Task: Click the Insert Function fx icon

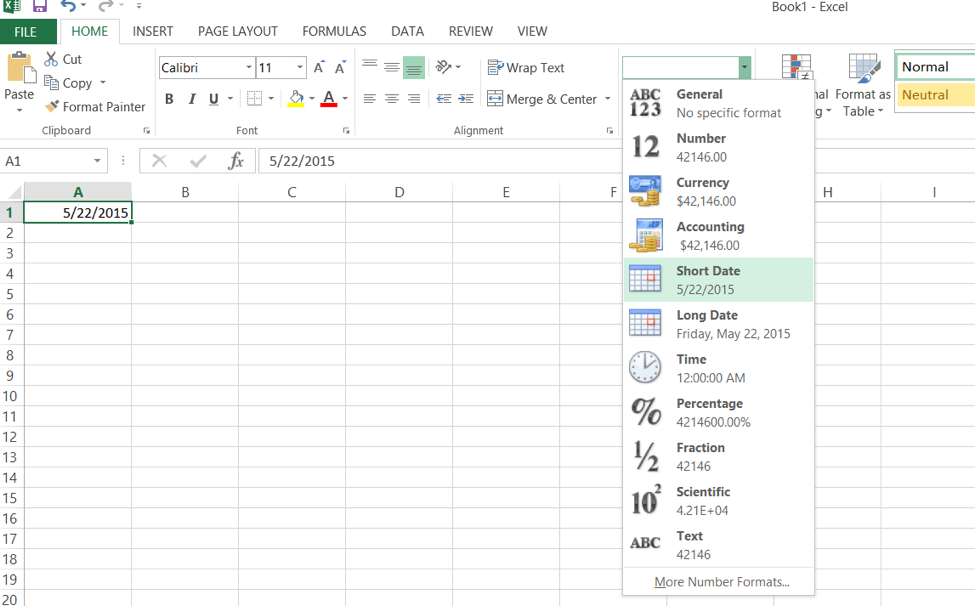Action: click(x=236, y=161)
